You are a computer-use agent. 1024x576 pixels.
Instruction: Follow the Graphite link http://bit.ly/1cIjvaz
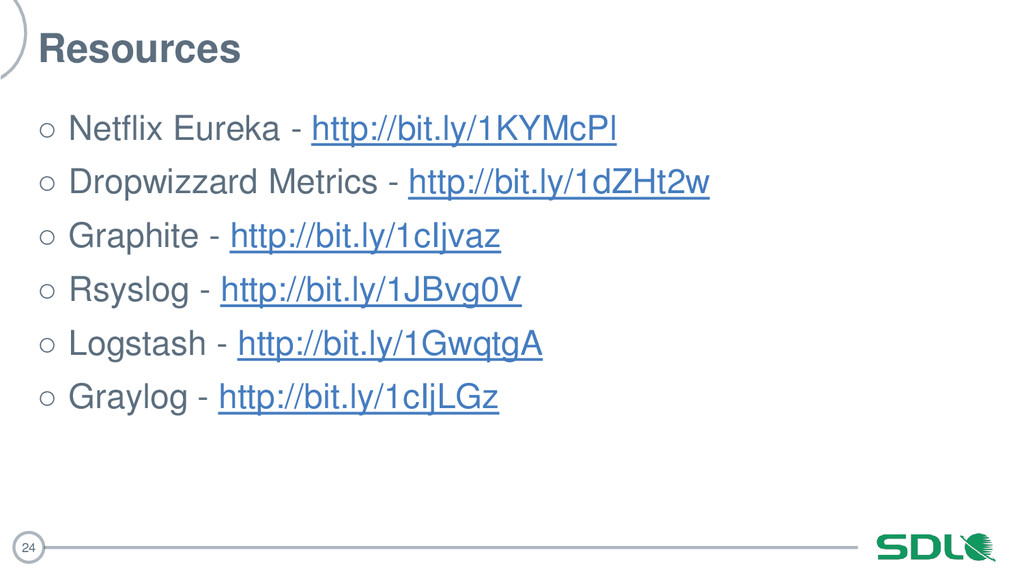coord(365,236)
